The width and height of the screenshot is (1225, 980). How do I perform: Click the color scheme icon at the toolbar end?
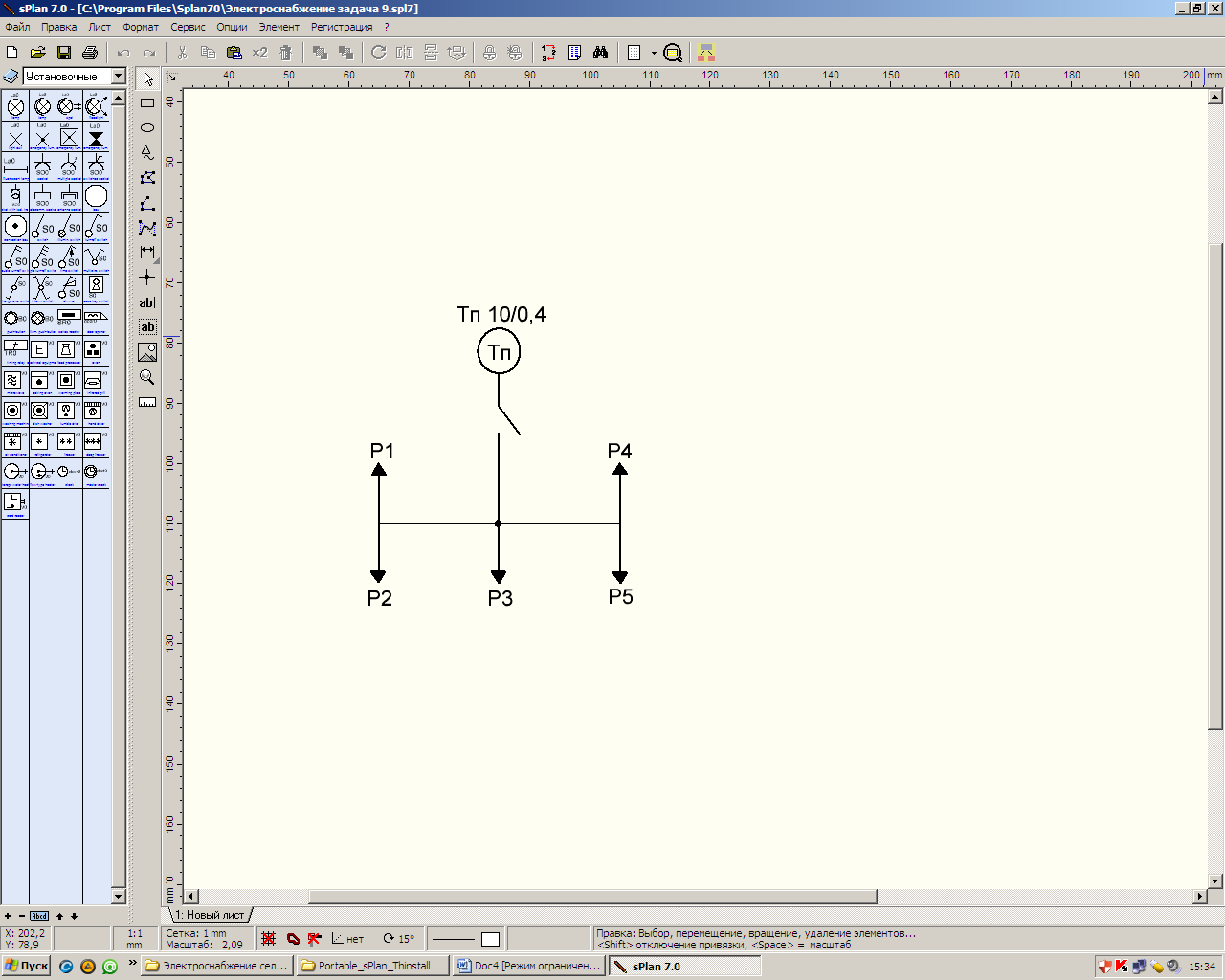tap(706, 53)
